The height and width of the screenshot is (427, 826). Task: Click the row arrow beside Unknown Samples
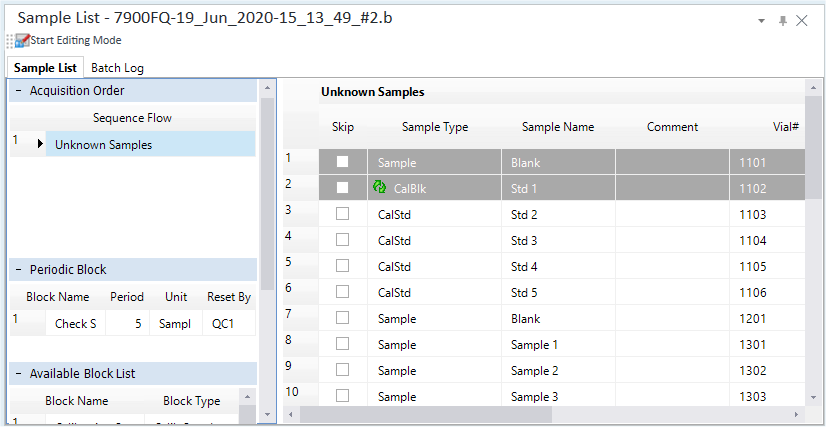point(41,144)
